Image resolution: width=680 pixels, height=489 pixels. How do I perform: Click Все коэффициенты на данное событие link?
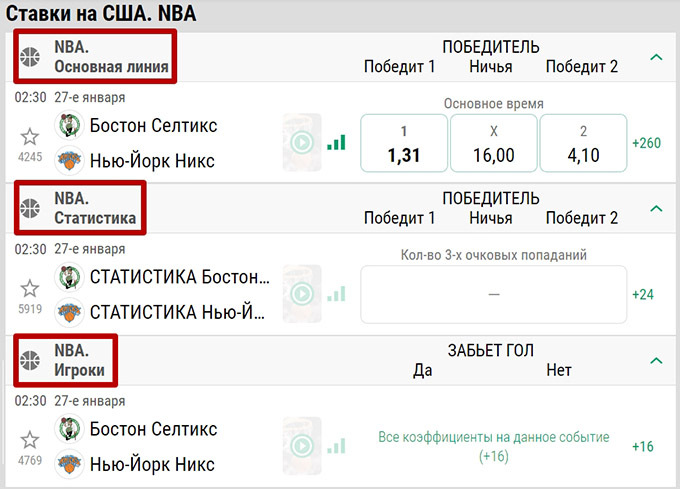pos(494,447)
